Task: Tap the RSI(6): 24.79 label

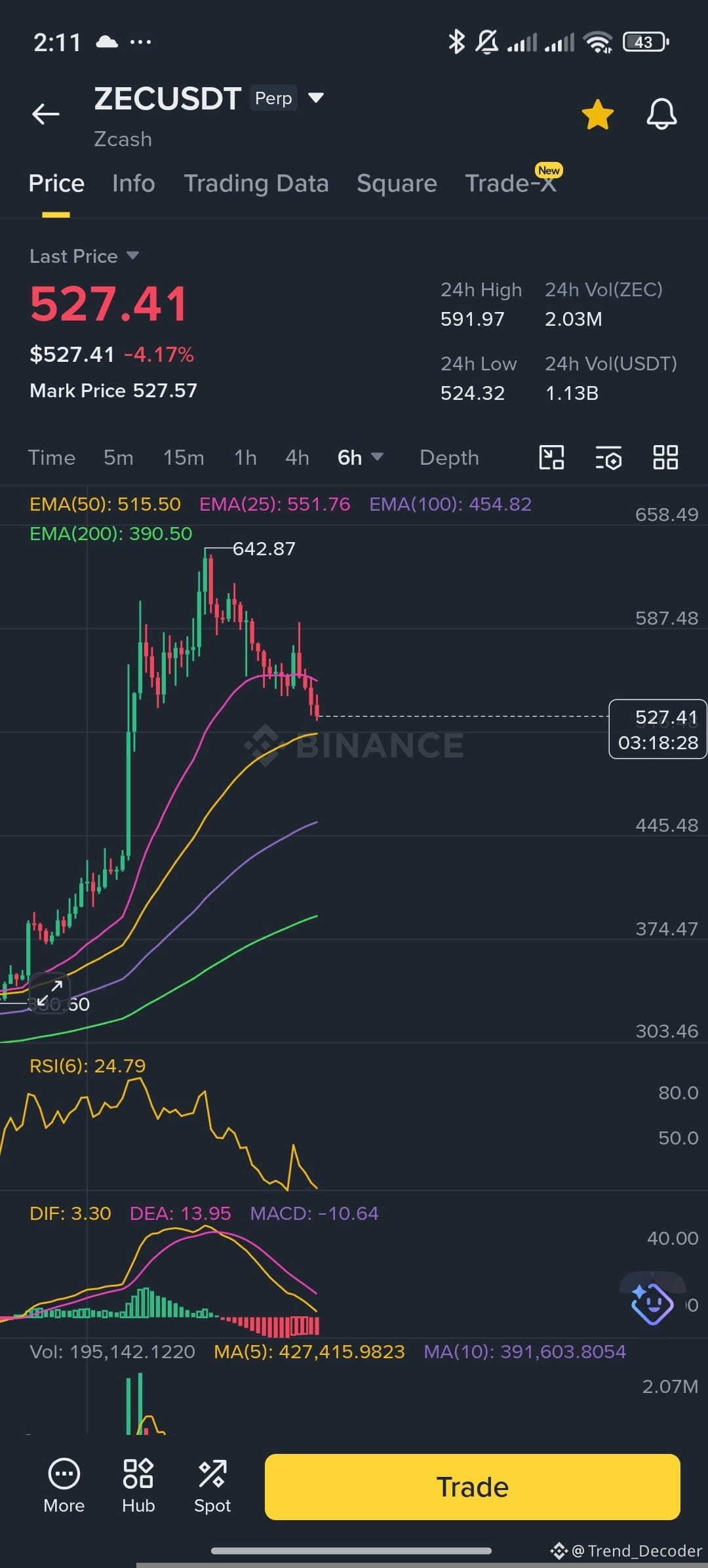Action: coord(87,1066)
